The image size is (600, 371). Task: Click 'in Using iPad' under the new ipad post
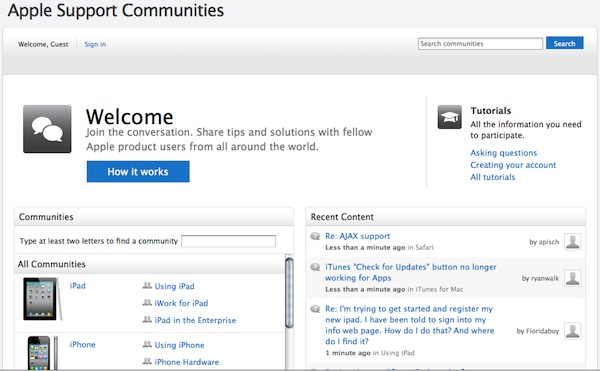(x=394, y=353)
